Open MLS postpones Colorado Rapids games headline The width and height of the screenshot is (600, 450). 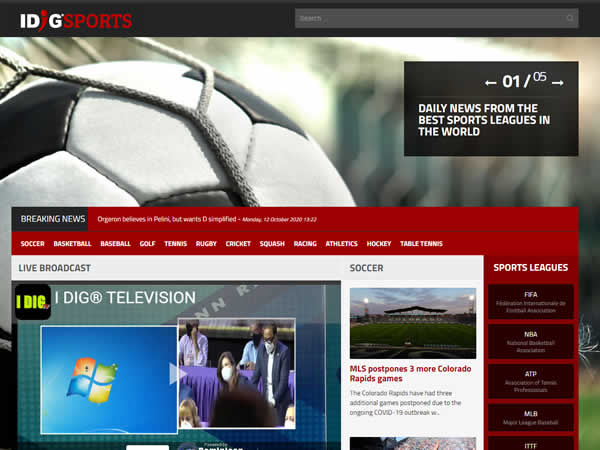point(411,373)
